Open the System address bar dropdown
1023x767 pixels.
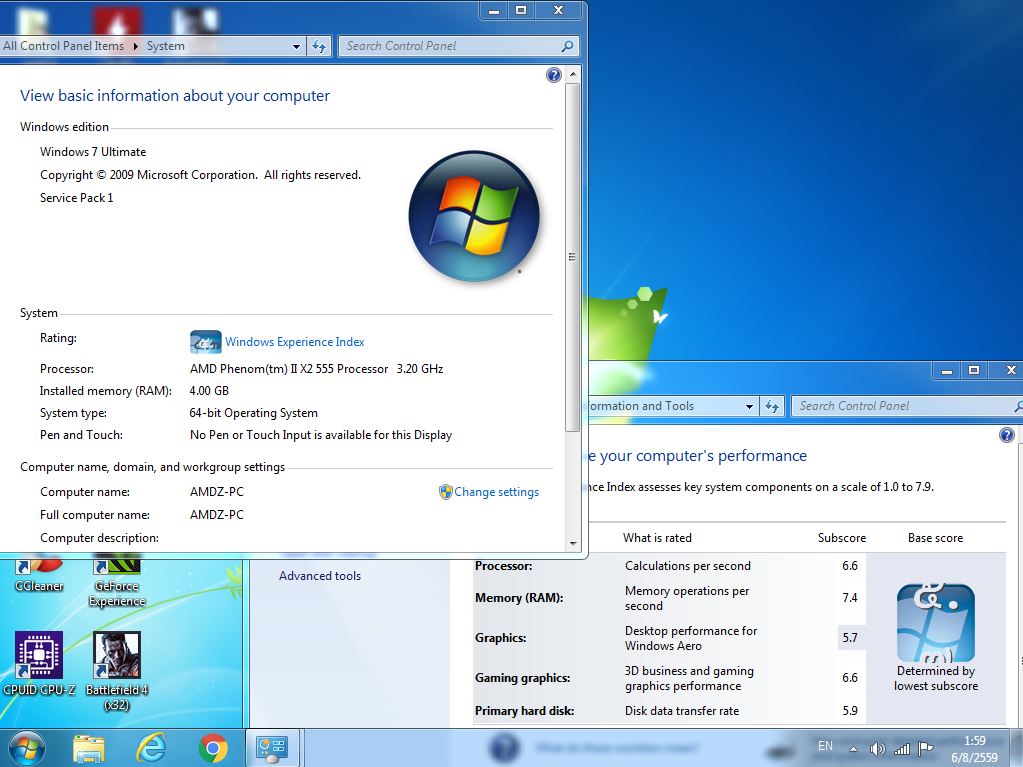[x=296, y=46]
